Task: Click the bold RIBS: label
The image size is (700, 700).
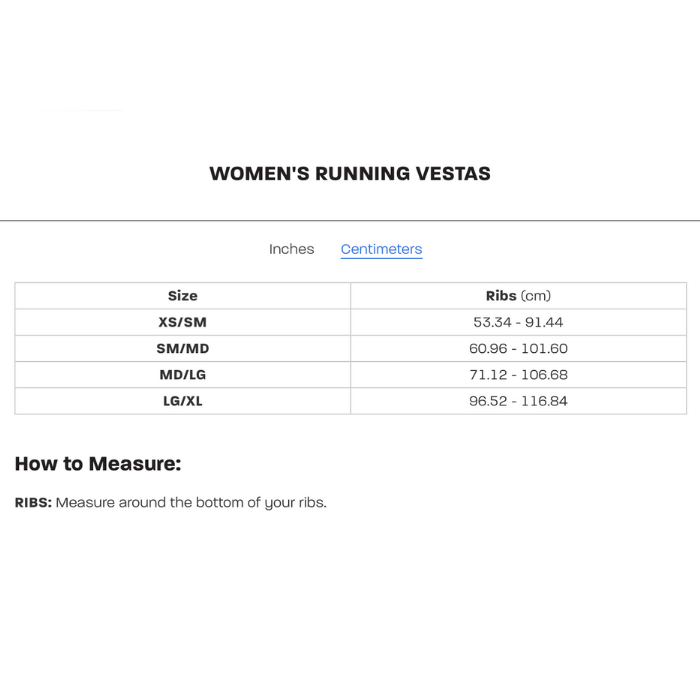Action: click(x=33, y=502)
